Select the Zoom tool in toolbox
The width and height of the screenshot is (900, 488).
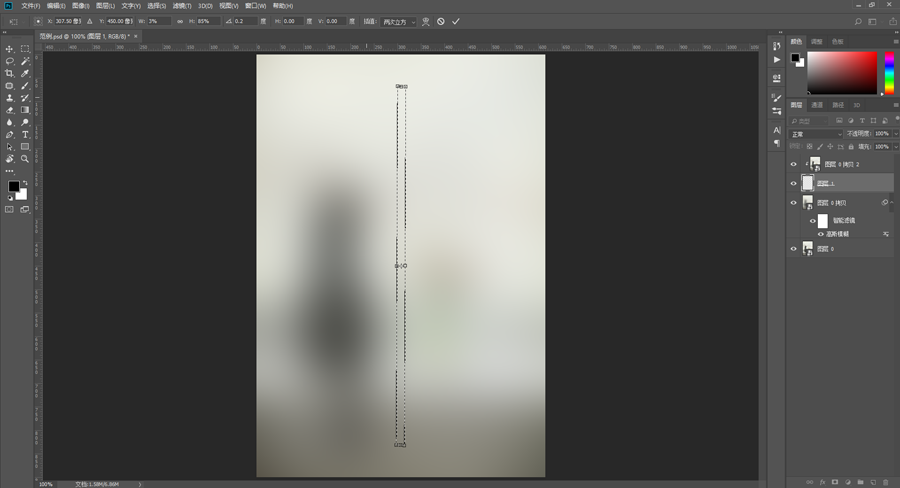[x=25, y=158]
